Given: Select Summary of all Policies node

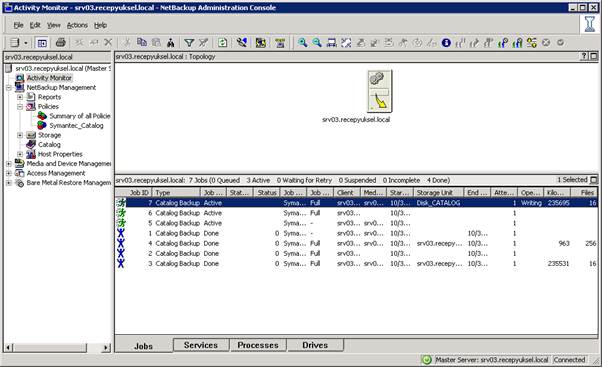Looking at the screenshot, I should click(80, 116).
